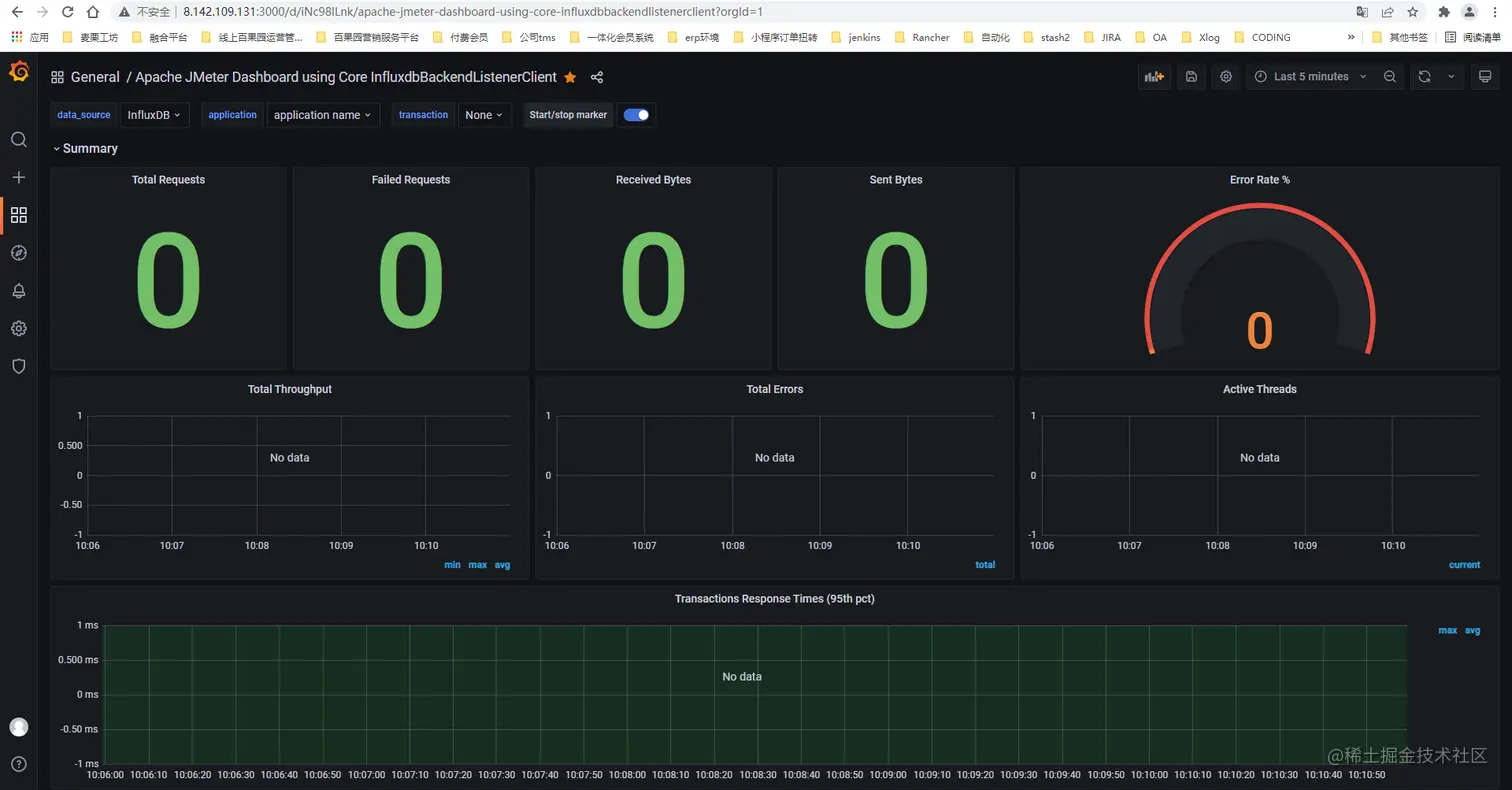Save the dashboard using the floppy disk icon
The image size is (1512, 790).
coord(1190,76)
